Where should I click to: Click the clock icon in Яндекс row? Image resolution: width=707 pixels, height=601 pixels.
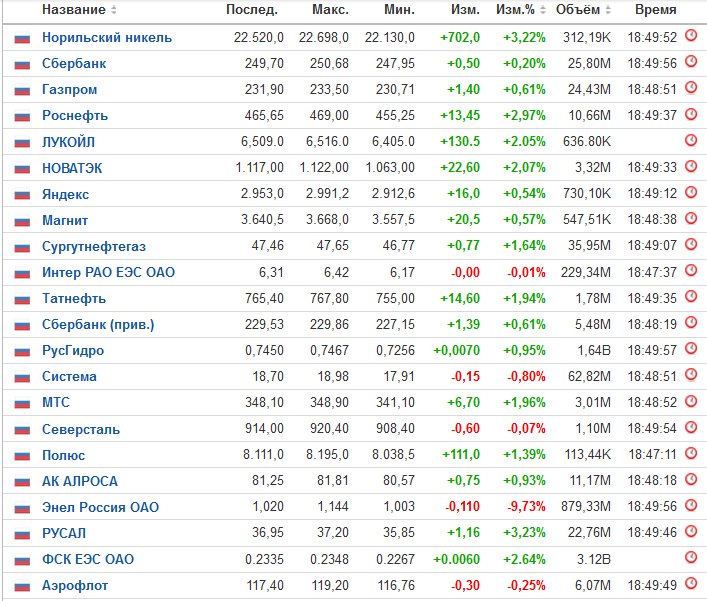click(x=691, y=192)
